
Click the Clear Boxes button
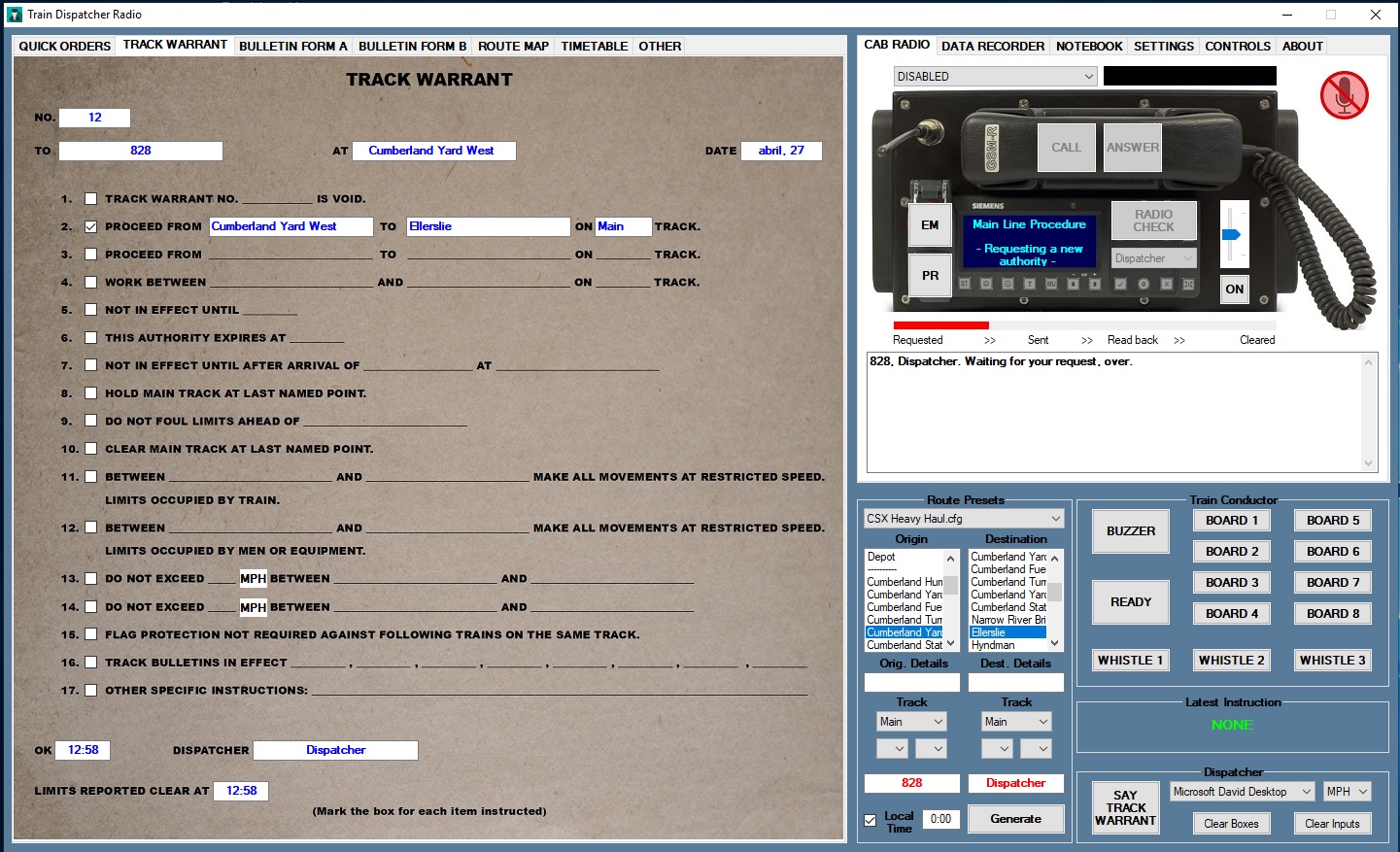[1231, 824]
